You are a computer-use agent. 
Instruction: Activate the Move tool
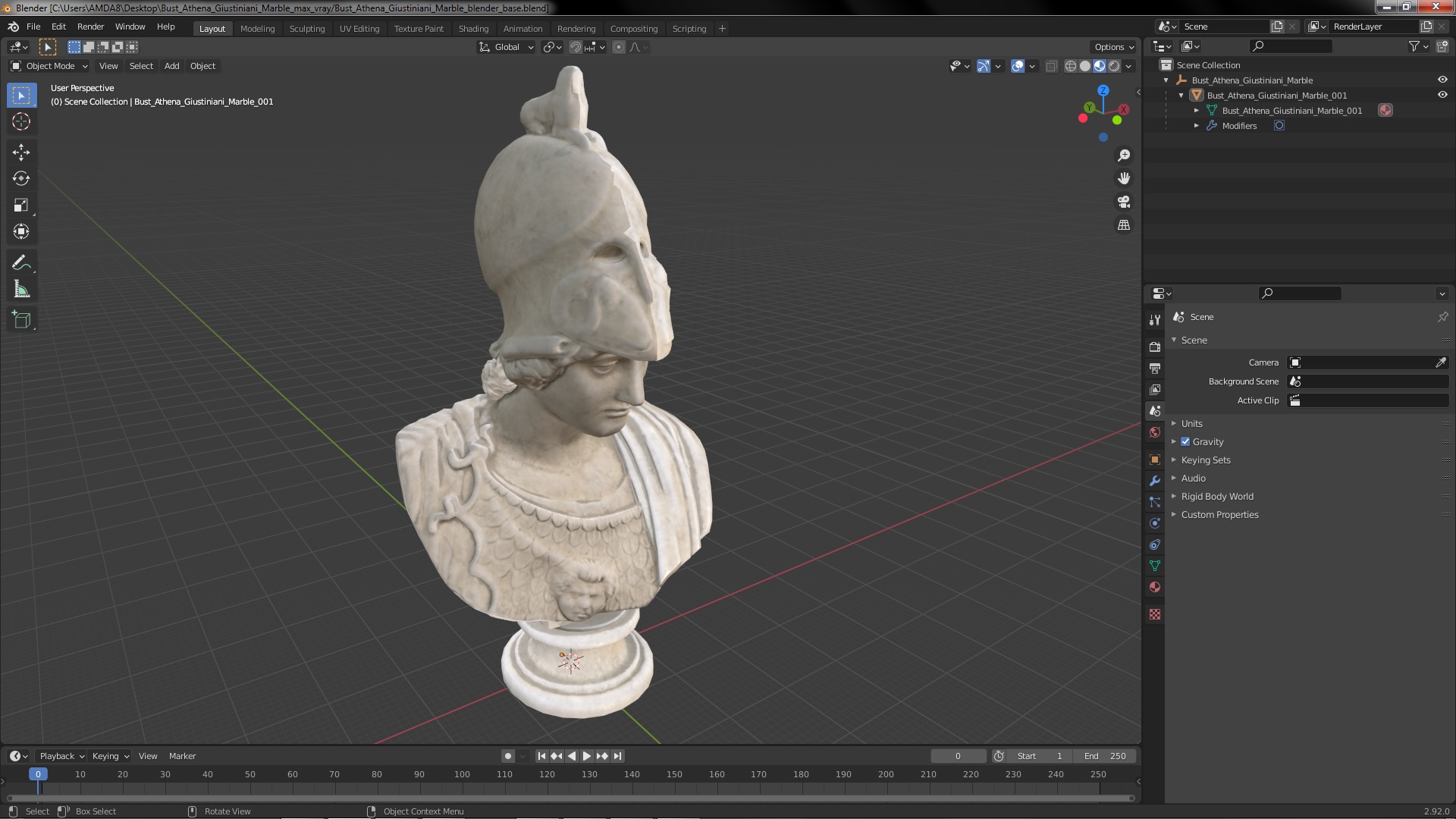(x=21, y=152)
